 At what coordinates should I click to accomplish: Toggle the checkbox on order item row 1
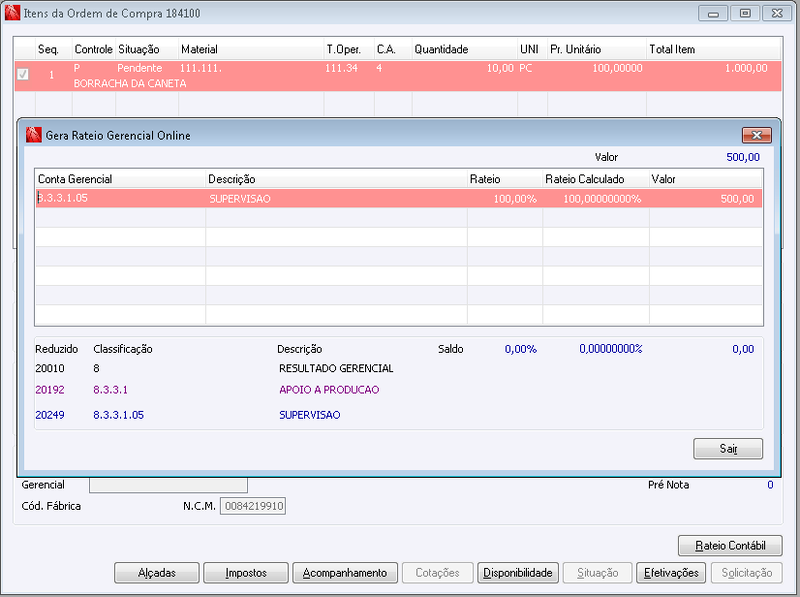pyautogui.click(x=23, y=74)
